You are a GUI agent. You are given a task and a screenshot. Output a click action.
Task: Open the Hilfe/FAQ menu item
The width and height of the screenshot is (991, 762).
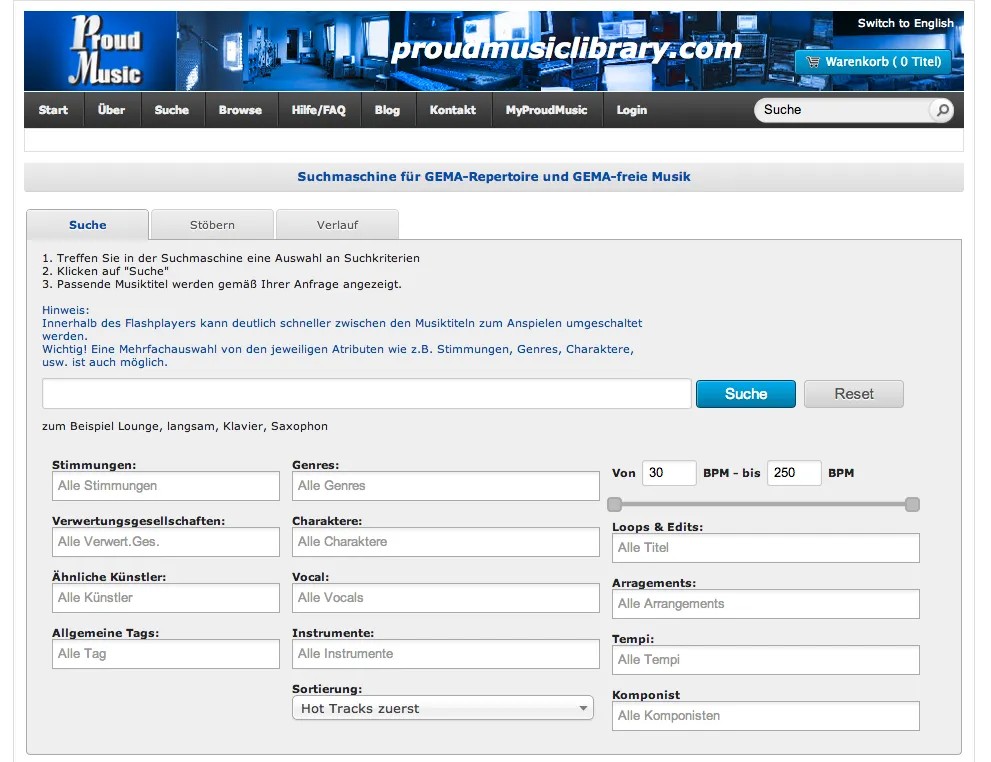point(318,110)
